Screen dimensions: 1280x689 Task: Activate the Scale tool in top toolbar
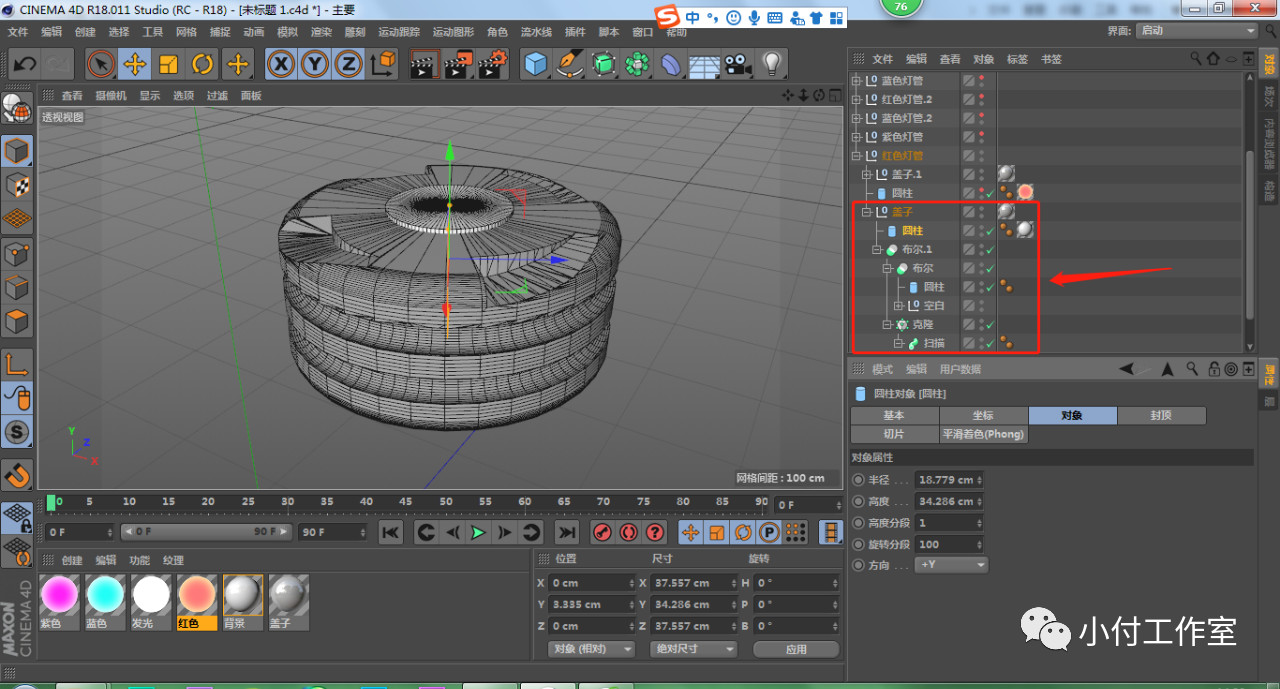click(x=168, y=65)
